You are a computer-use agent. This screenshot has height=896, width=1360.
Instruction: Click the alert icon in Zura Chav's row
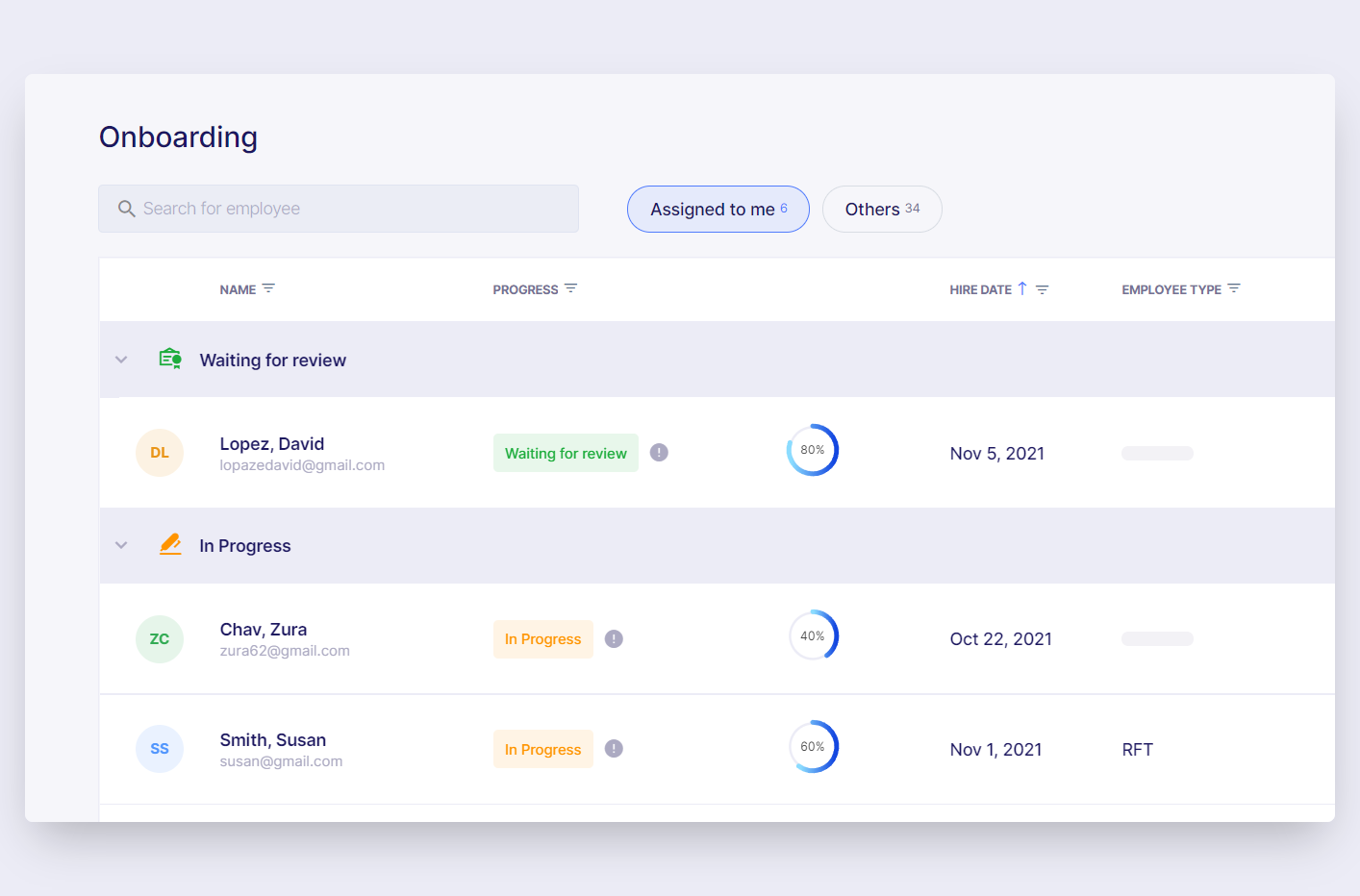coord(614,638)
